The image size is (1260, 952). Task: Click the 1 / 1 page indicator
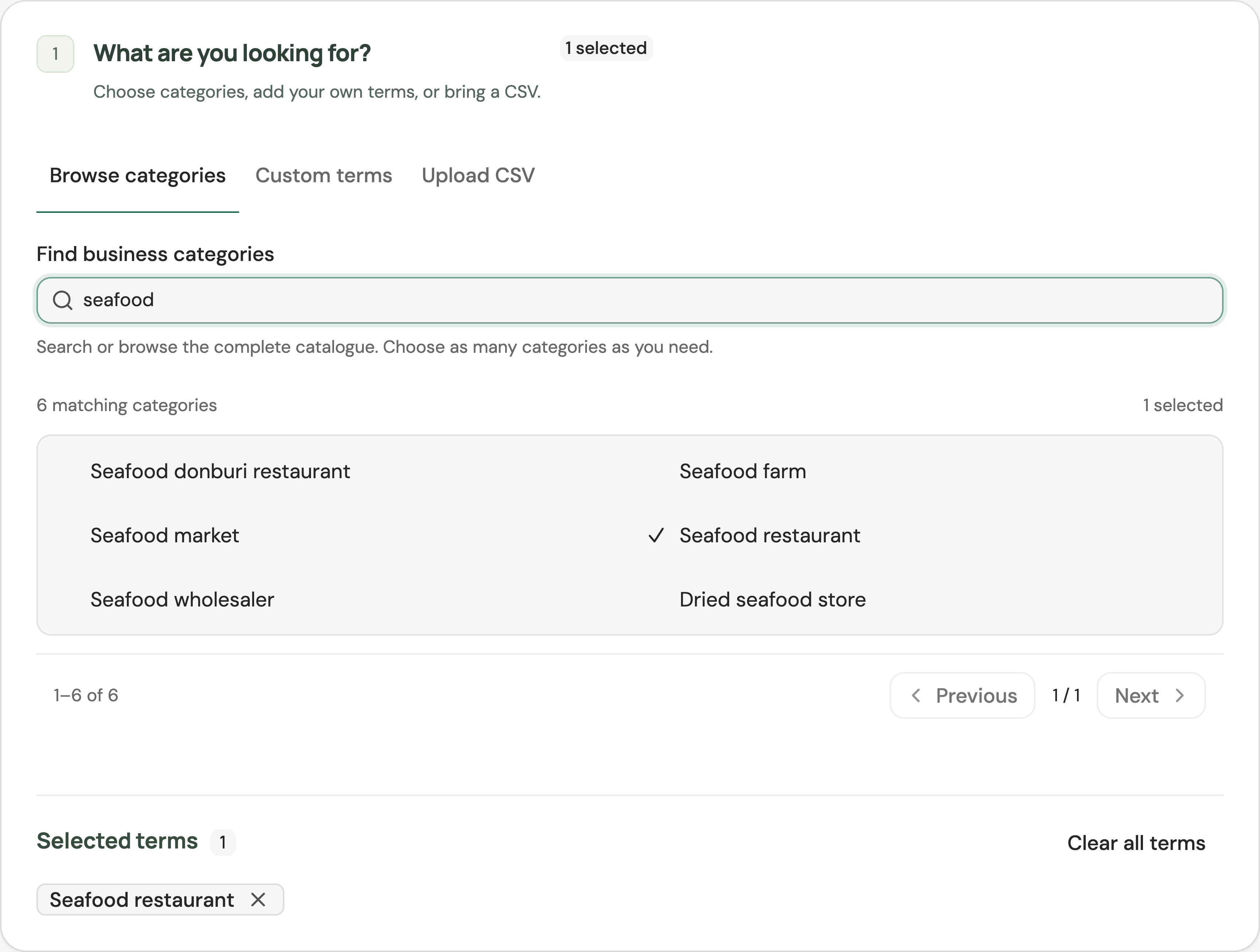coord(1066,695)
